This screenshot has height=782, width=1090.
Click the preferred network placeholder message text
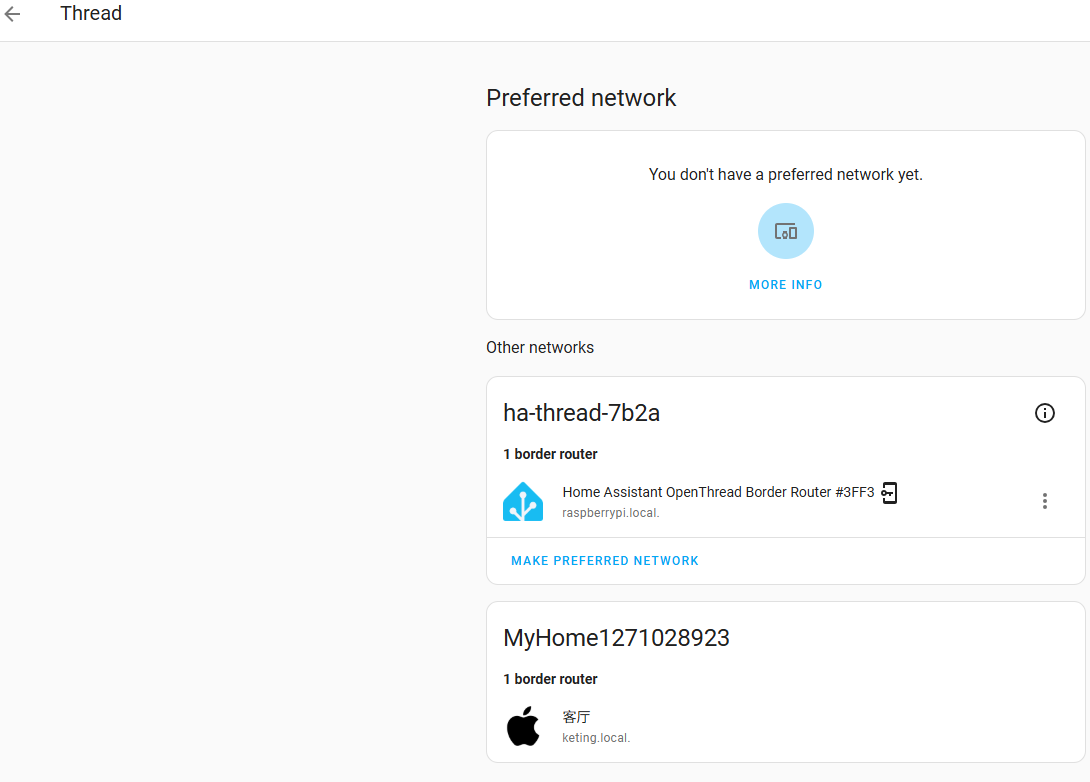785,174
